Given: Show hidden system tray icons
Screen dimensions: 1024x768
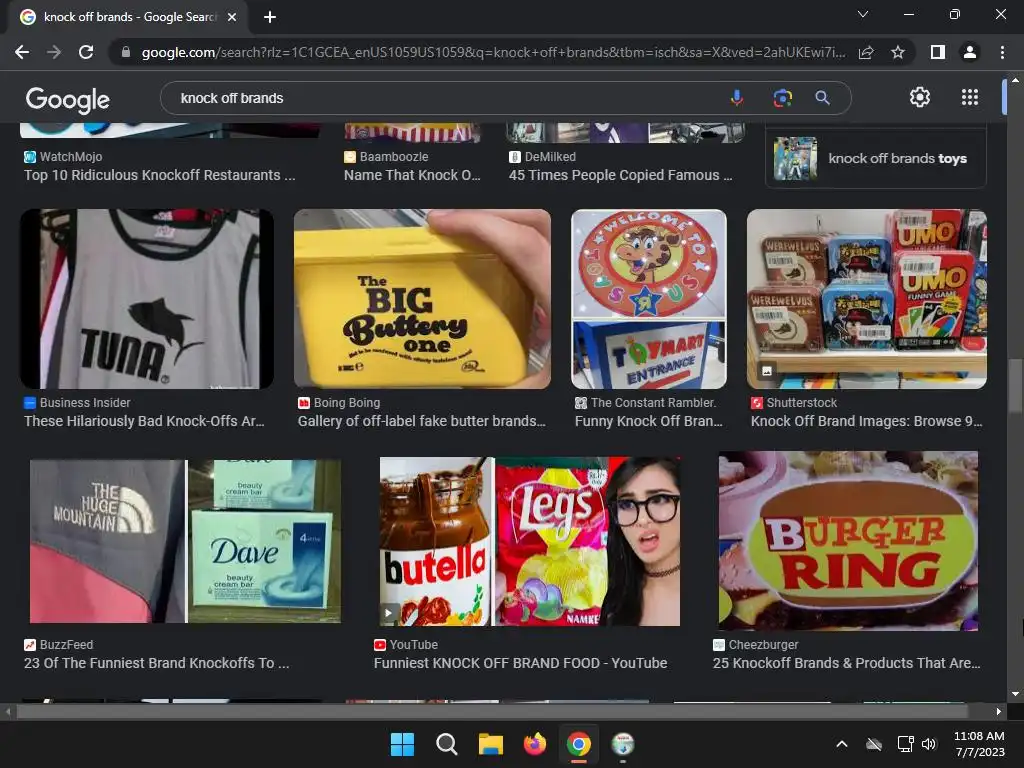Looking at the screenshot, I should coord(842,744).
